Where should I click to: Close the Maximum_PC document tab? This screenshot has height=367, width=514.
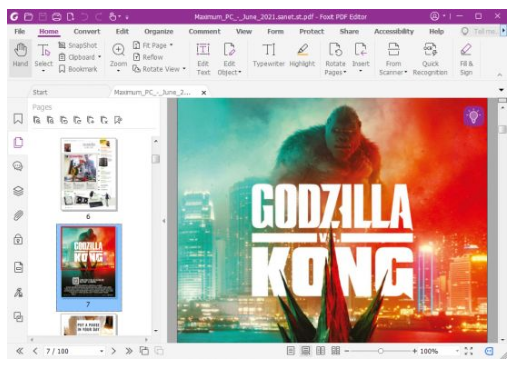[x=204, y=93]
